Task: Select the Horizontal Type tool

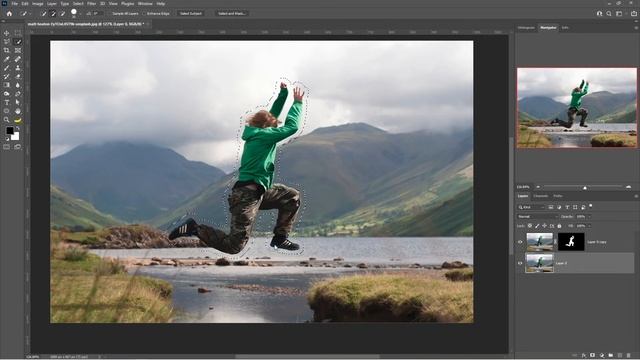Action: pos(7,102)
